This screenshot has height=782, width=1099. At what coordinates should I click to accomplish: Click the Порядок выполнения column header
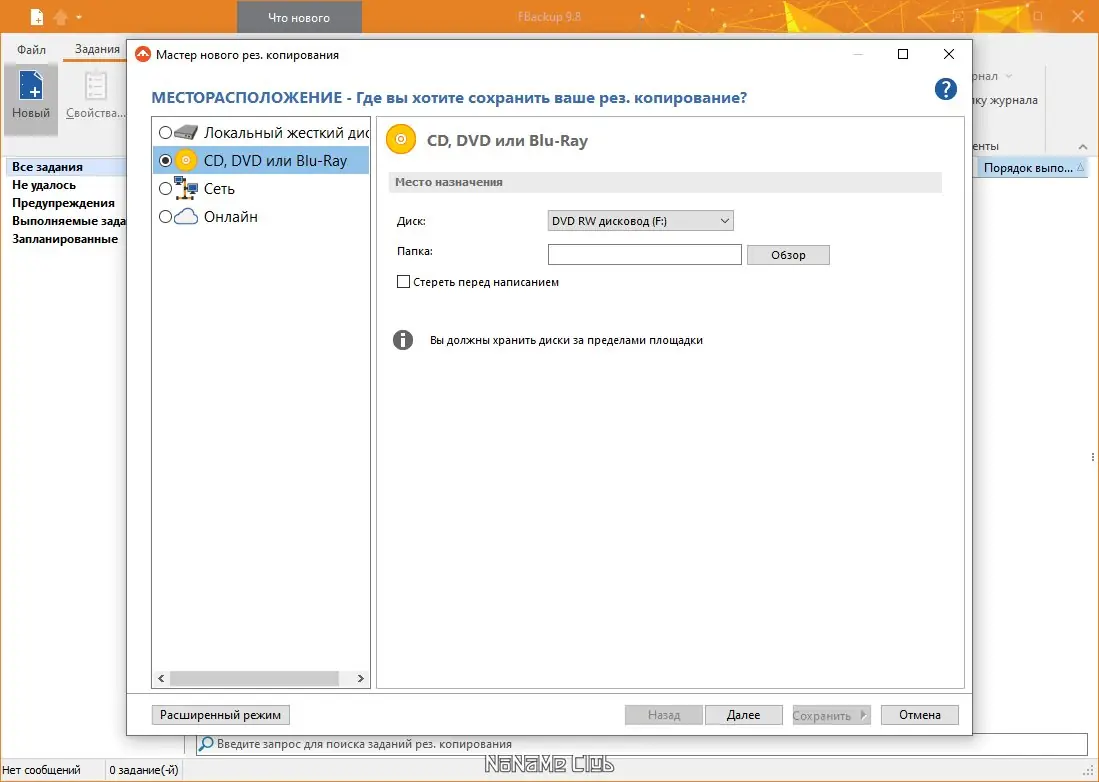tap(1032, 167)
